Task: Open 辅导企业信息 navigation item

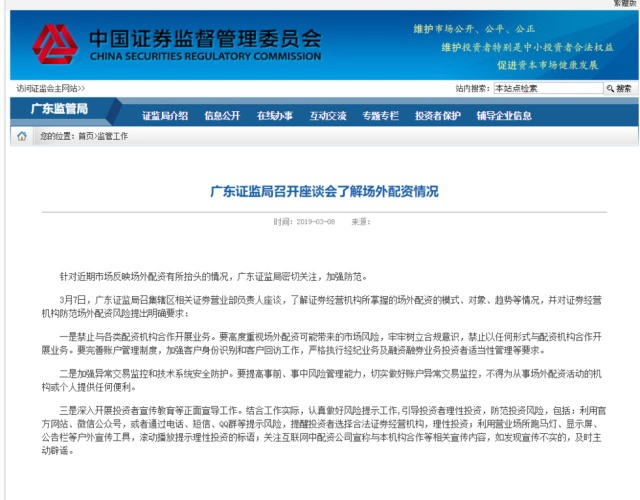Action: tap(504, 115)
